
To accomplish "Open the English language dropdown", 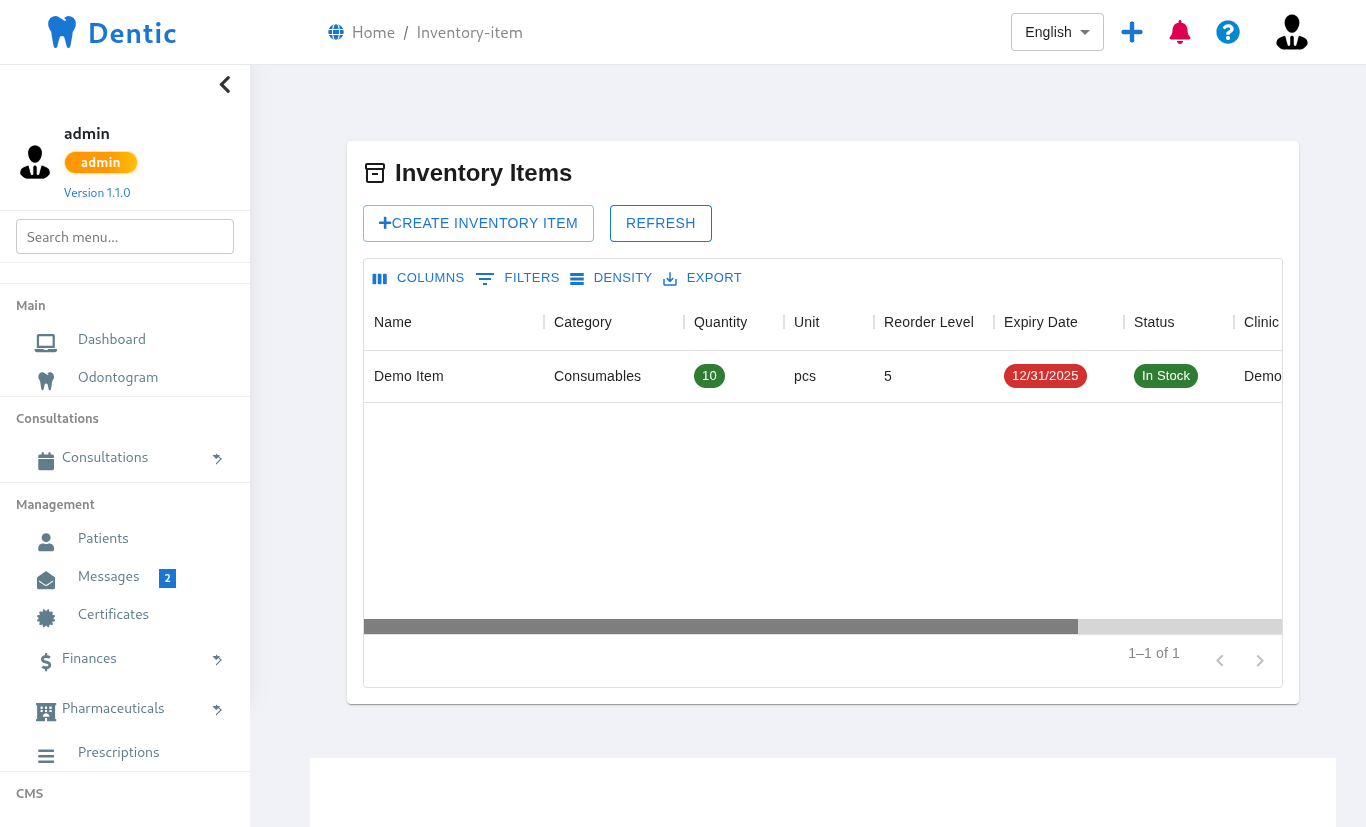I will point(1057,32).
